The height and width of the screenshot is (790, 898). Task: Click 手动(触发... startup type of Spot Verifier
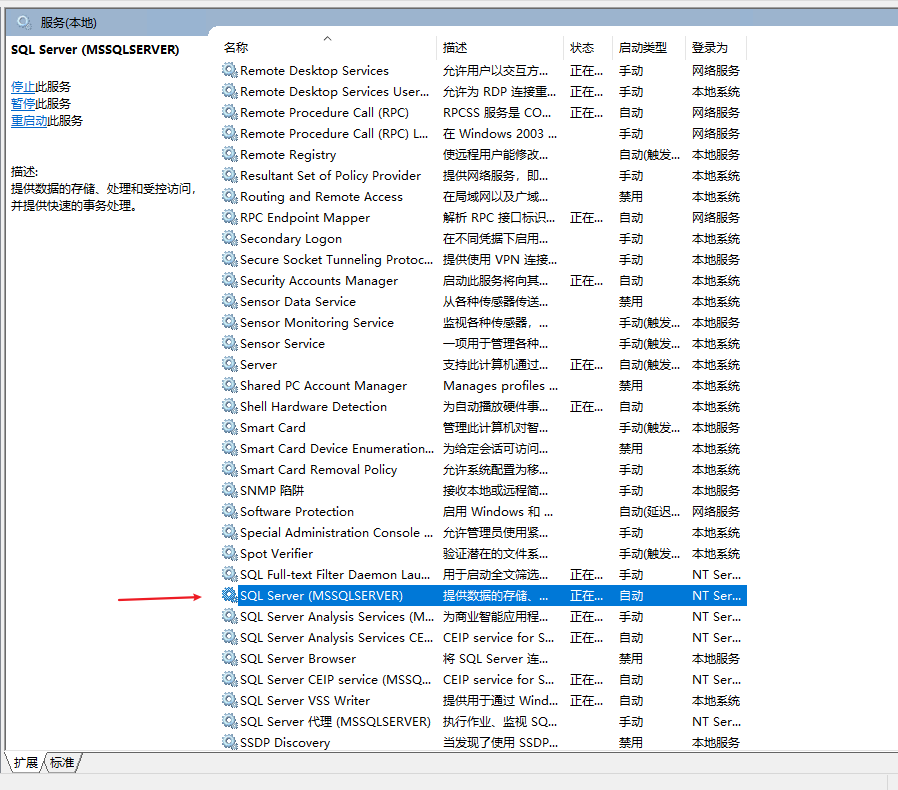649,553
